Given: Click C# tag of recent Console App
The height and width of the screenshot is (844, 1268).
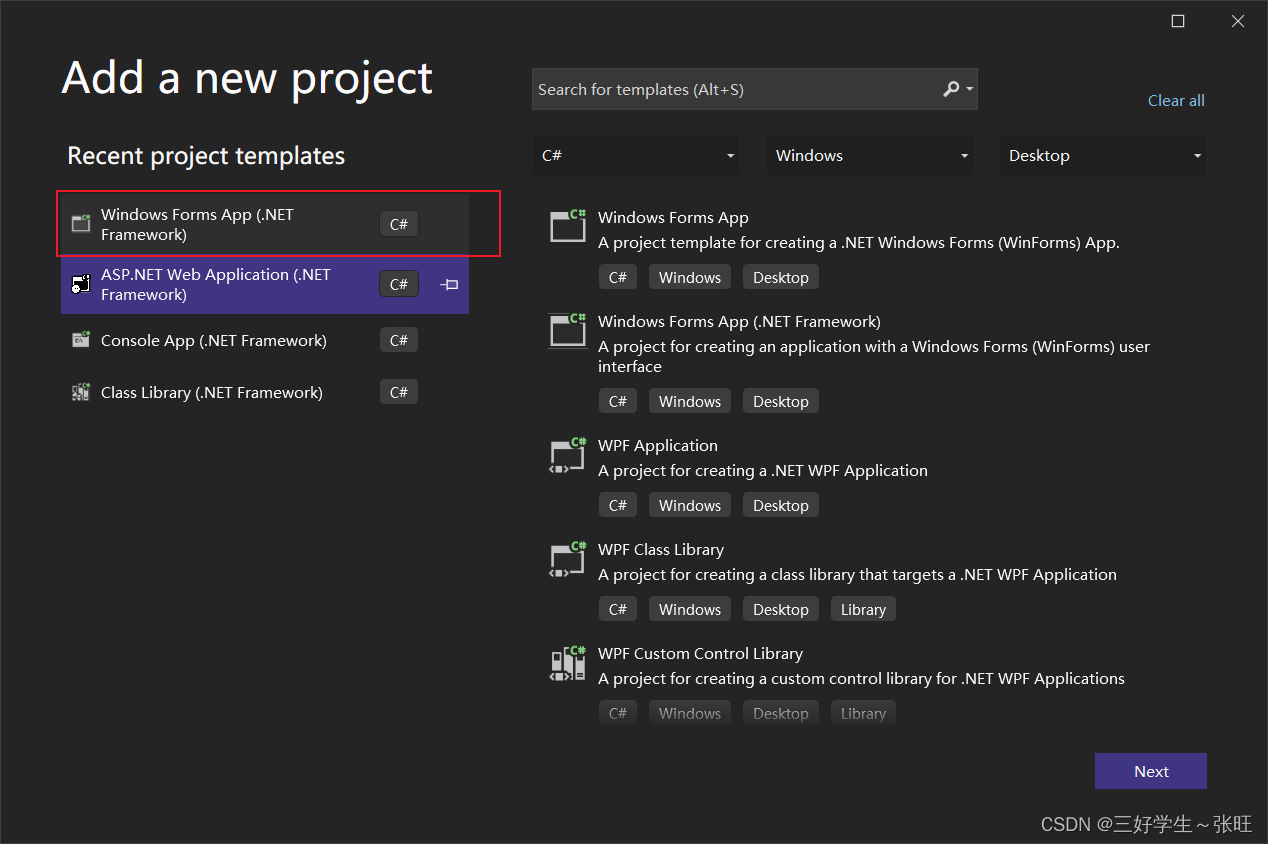Looking at the screenshot, I should coord(398,340).
